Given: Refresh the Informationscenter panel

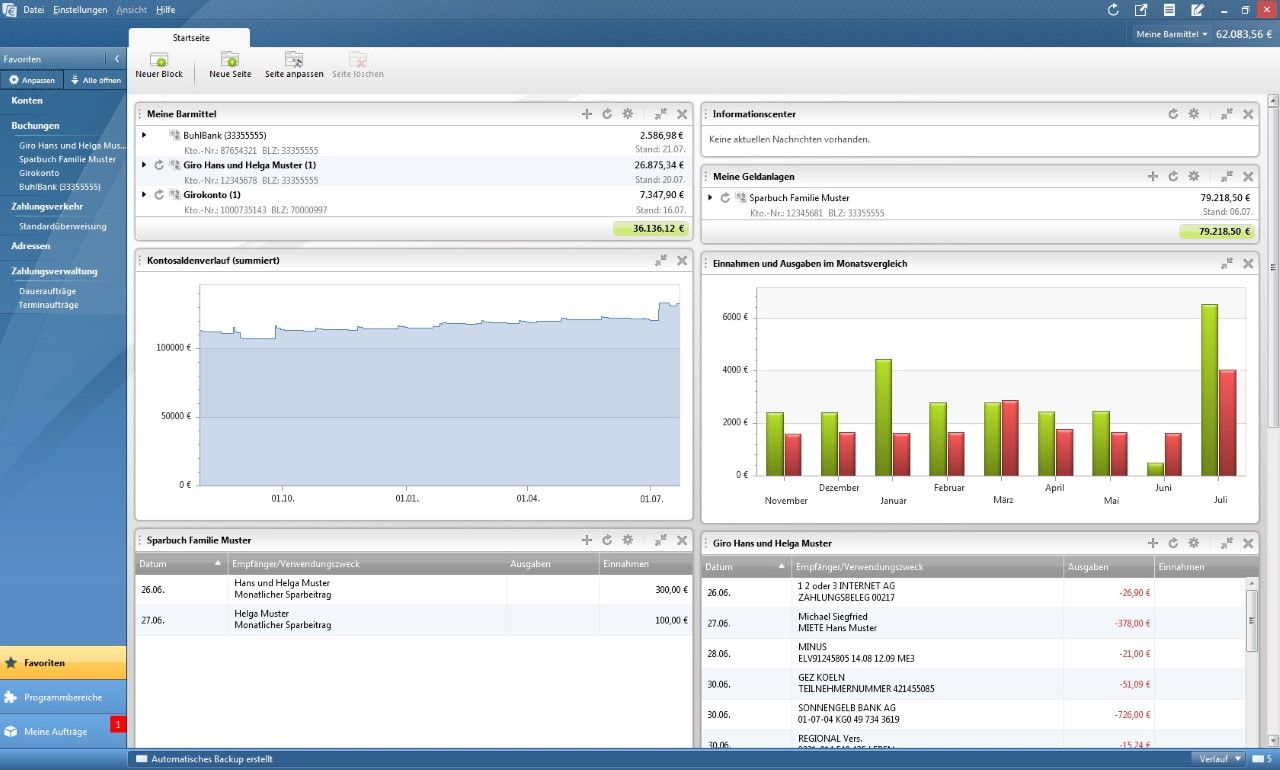Looking at the screenshot, I should click(1173, 114).
